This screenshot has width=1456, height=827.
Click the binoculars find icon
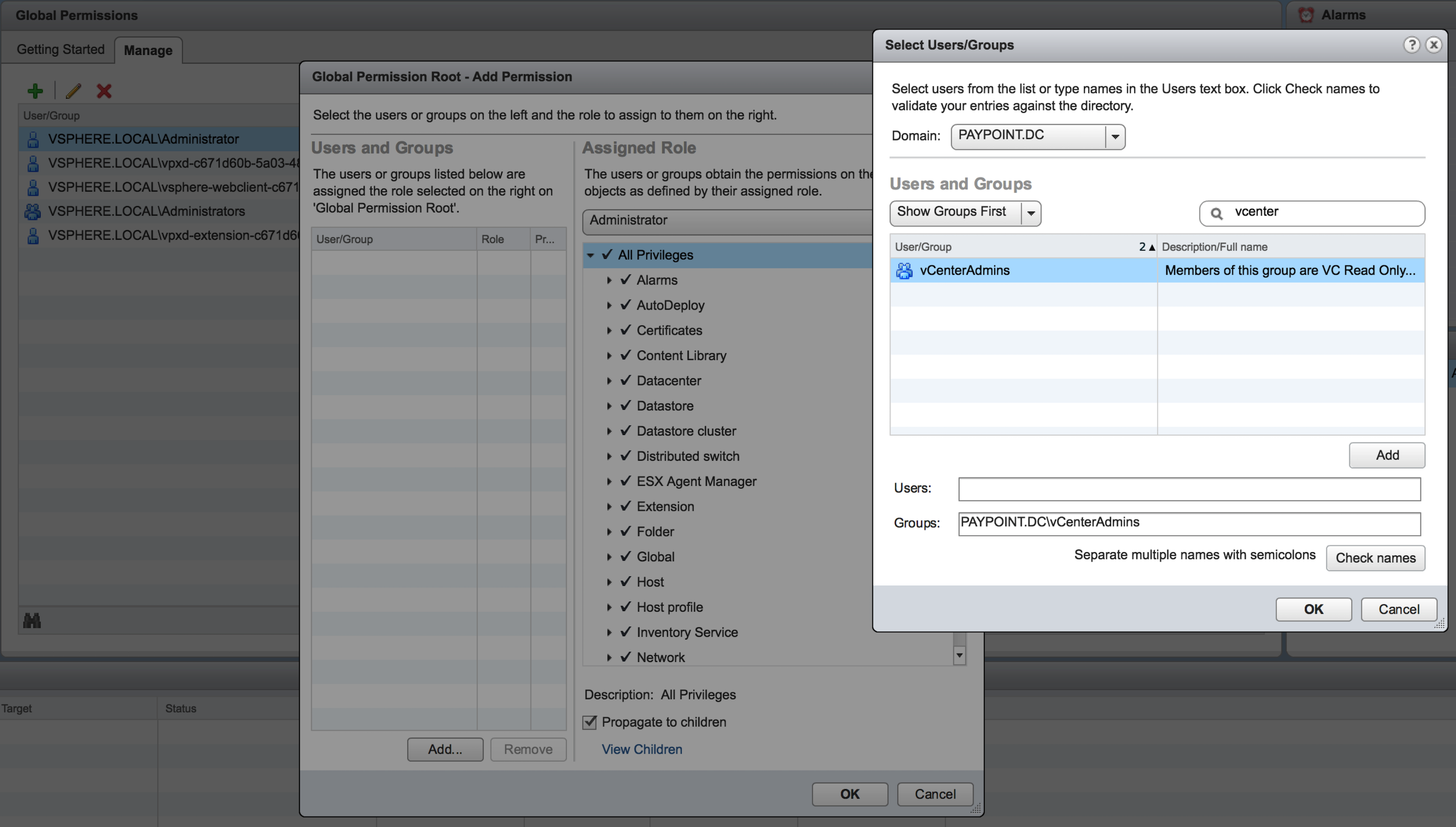coord(32,620)
